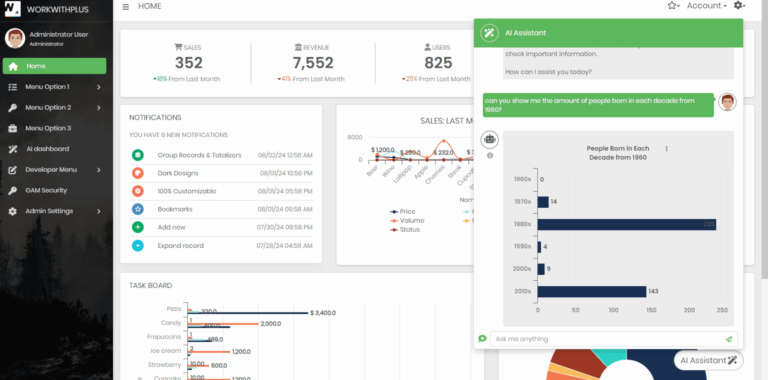
Task: Toggle the Price legend series in sales chart
Action: pyautogui.click(x=403, y=212)
